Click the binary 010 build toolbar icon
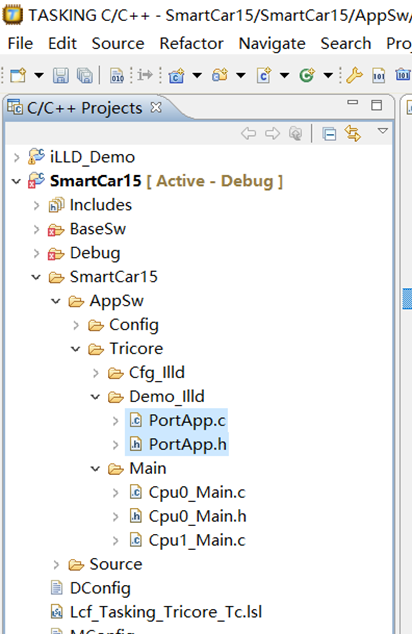The image size is (412, 634). 117,75
